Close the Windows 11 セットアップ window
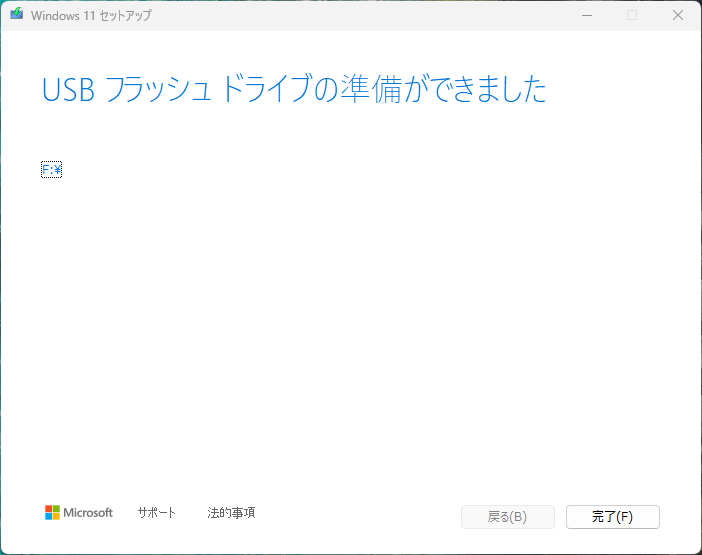 [x=678, y=15]
